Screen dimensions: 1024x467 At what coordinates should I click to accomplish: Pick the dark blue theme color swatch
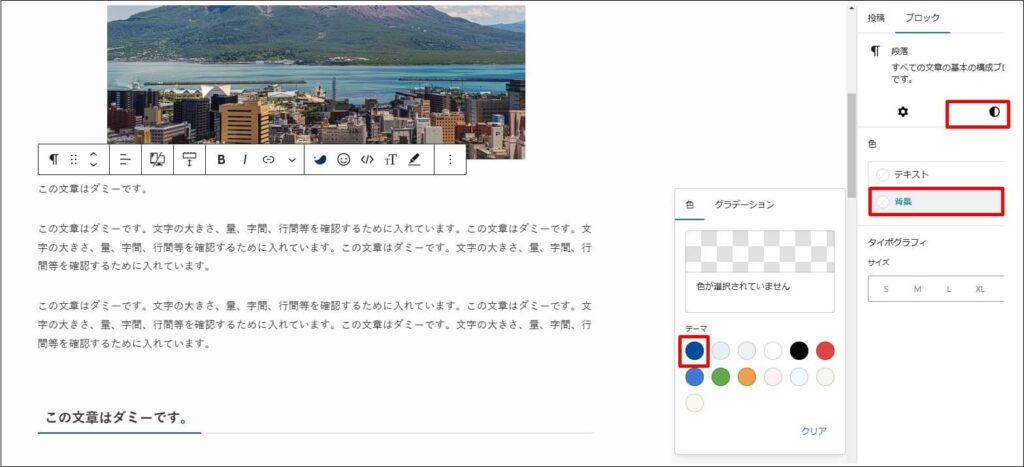coord(694,350)
